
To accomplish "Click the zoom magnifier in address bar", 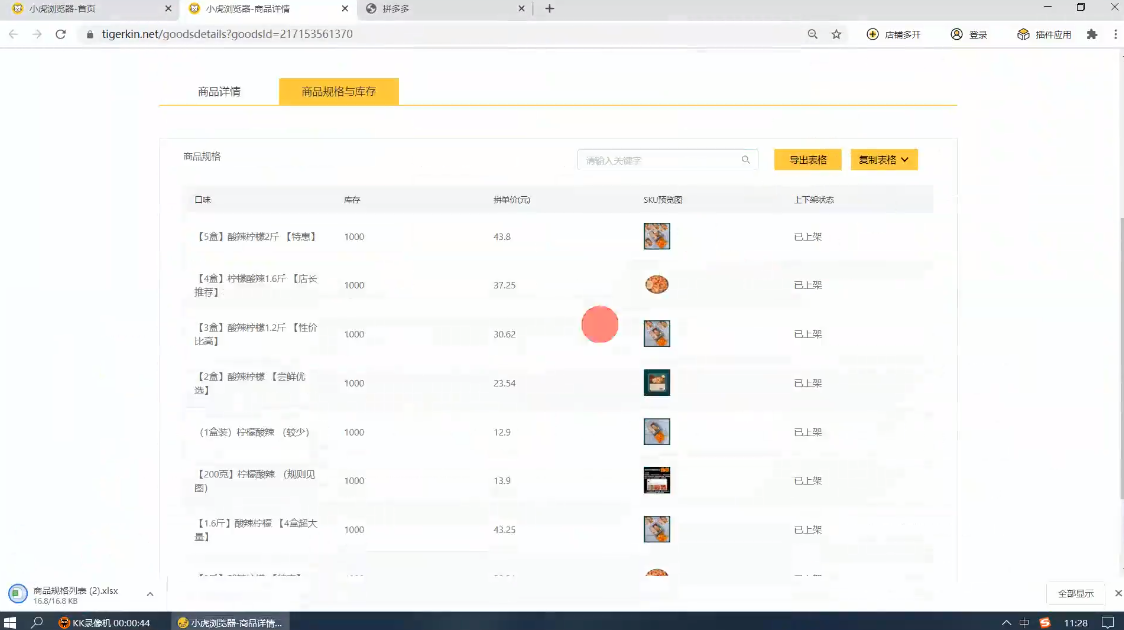I will point(812,34).
